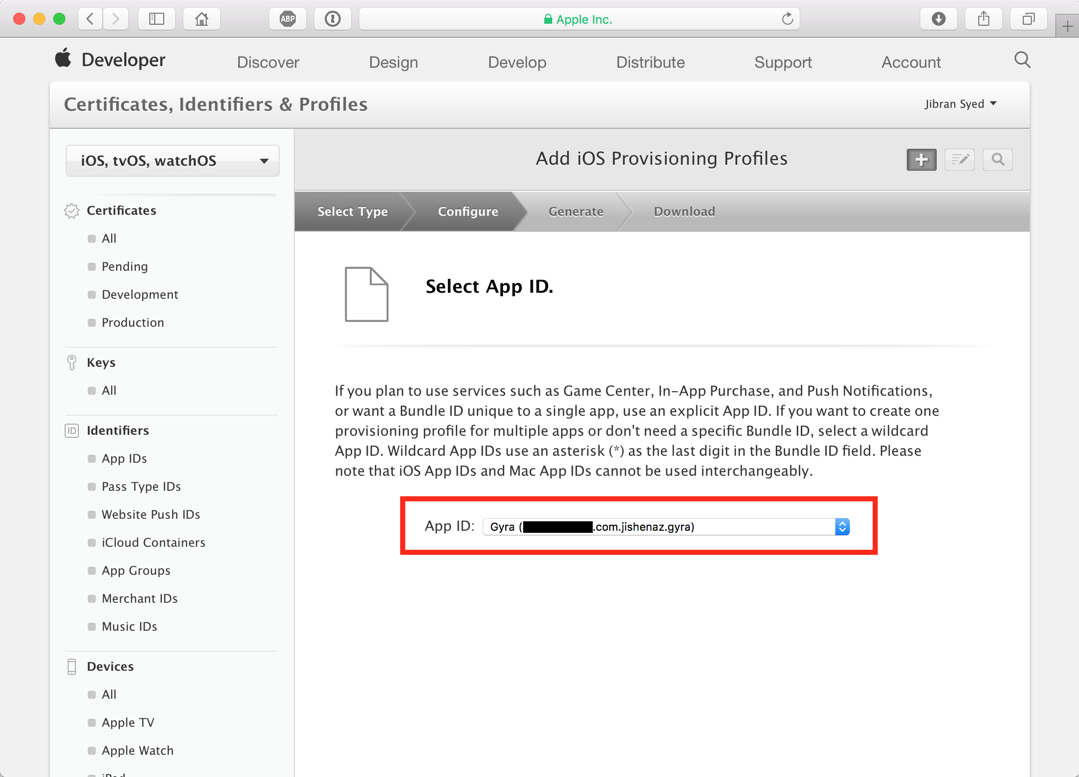Open App Groups
This screenshot has width=1079, height=777.
pos(136,571)
